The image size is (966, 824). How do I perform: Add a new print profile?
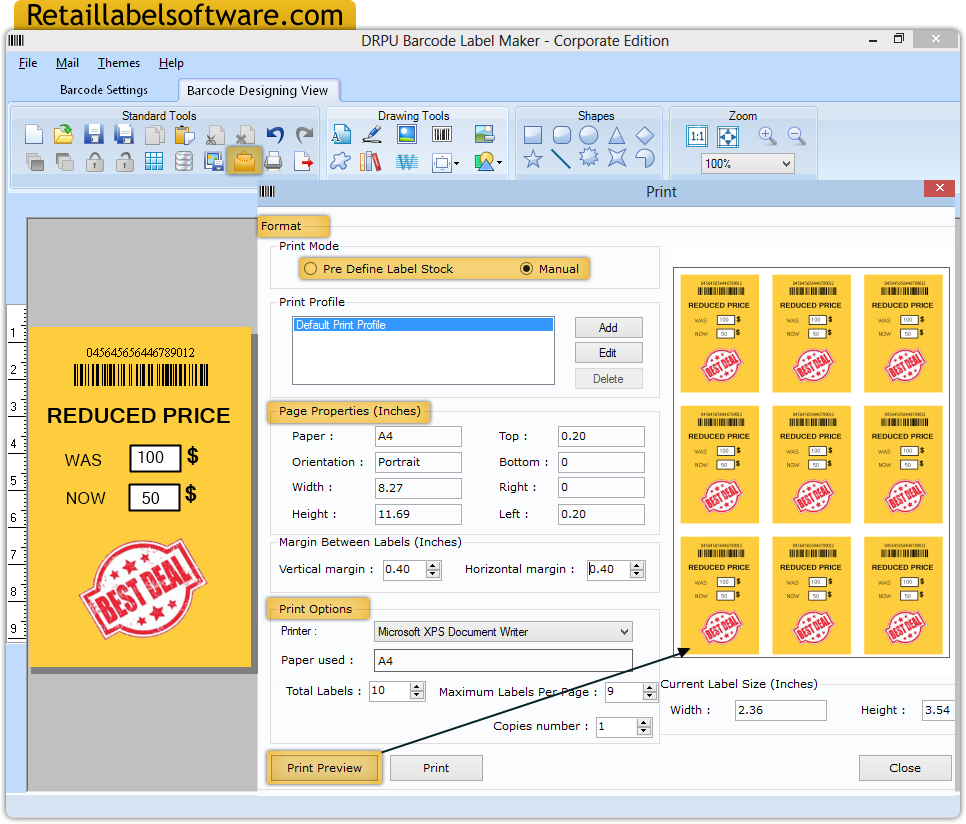[x=608, y=327]
